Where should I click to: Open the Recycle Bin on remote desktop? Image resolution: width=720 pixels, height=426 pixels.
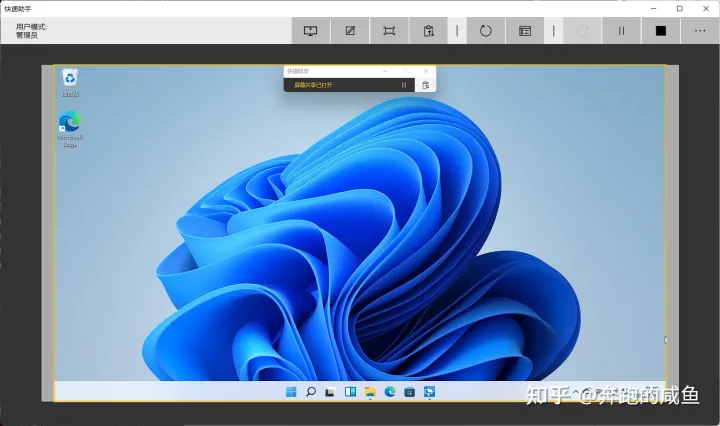click(x=70, y=83)
